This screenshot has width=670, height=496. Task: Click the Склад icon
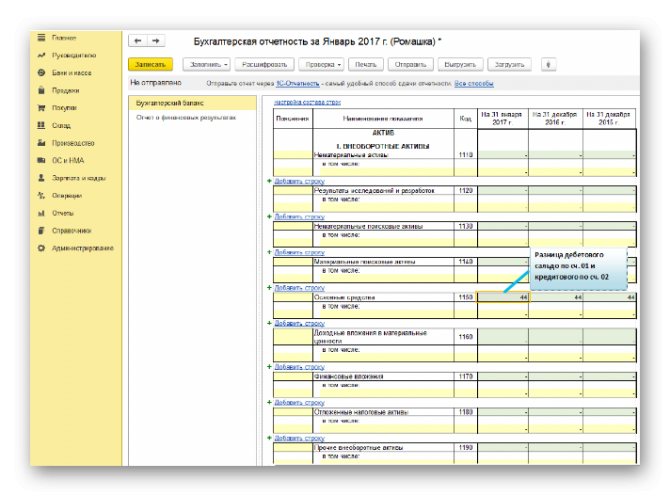coord(41,125)
